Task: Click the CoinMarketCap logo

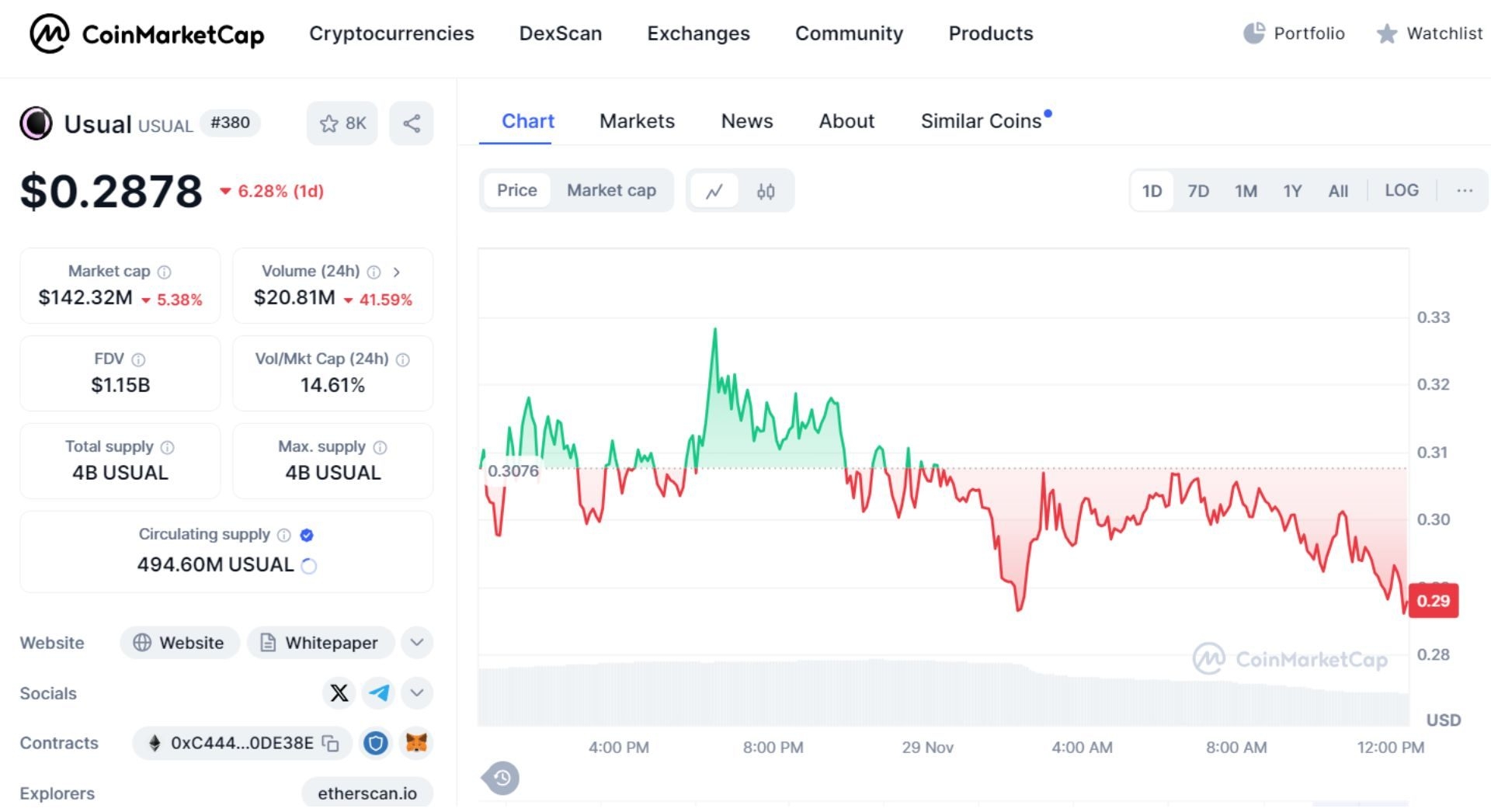Action: click(x=147, y=34)
